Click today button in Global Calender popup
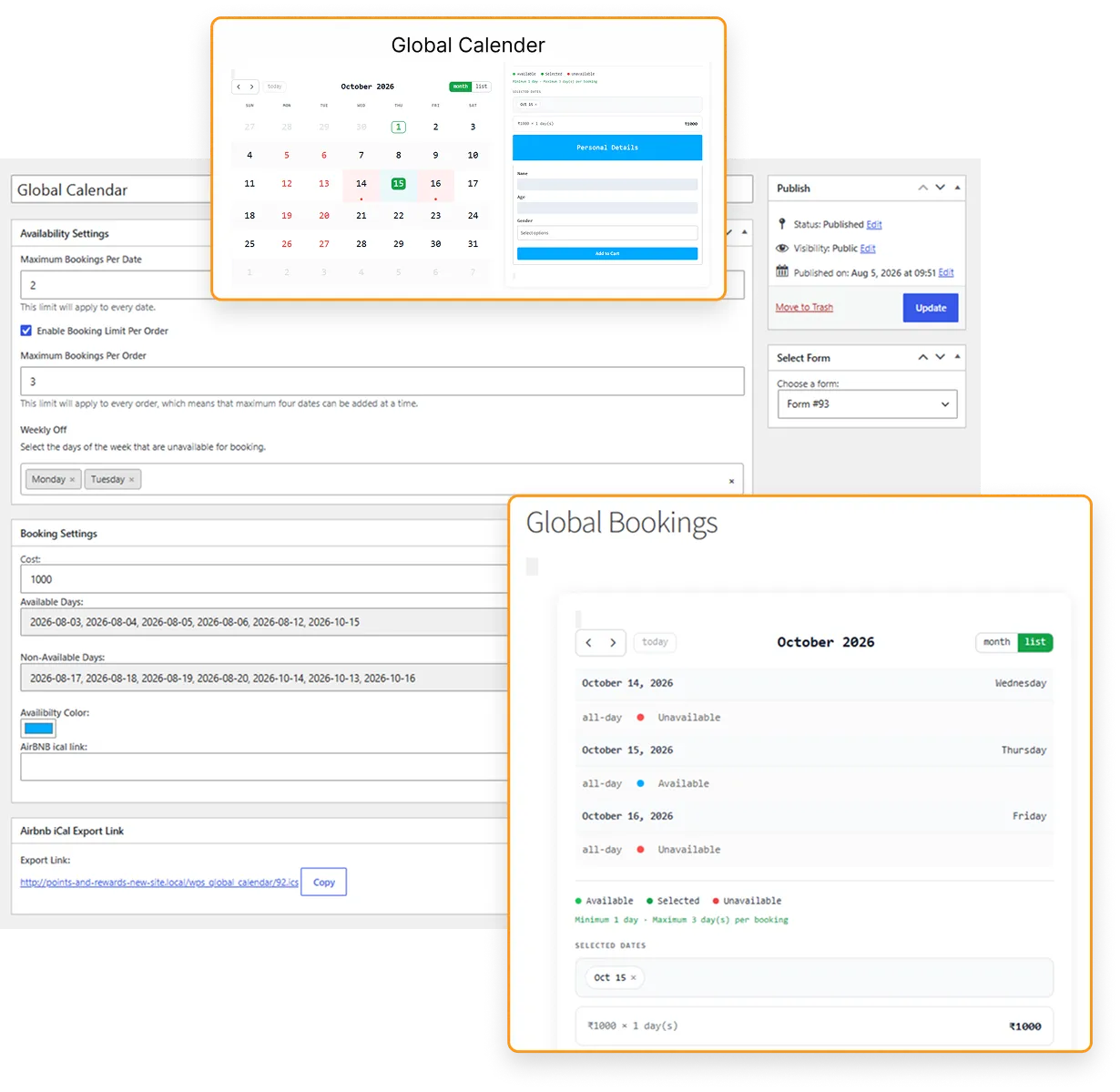This screenshot has height=1092, width=1120. [274, 87]
